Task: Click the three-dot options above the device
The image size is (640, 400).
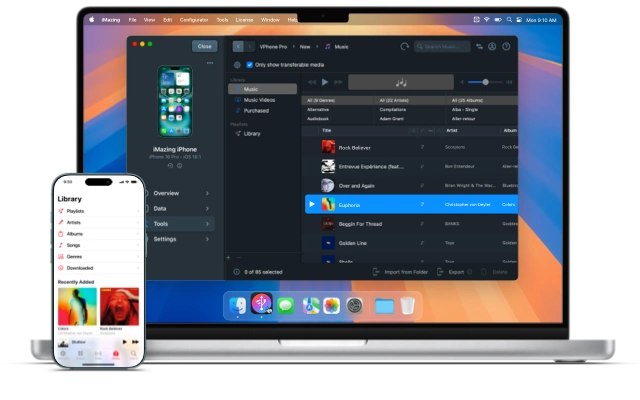Action: (209, 63)
